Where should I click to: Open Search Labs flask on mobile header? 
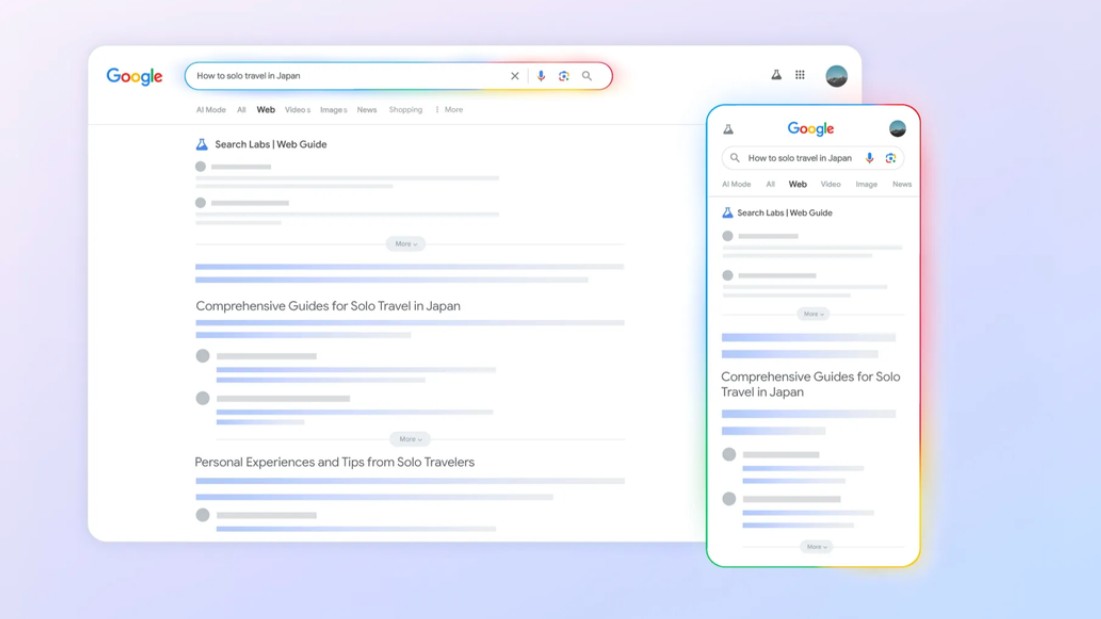tap(728, 129)
